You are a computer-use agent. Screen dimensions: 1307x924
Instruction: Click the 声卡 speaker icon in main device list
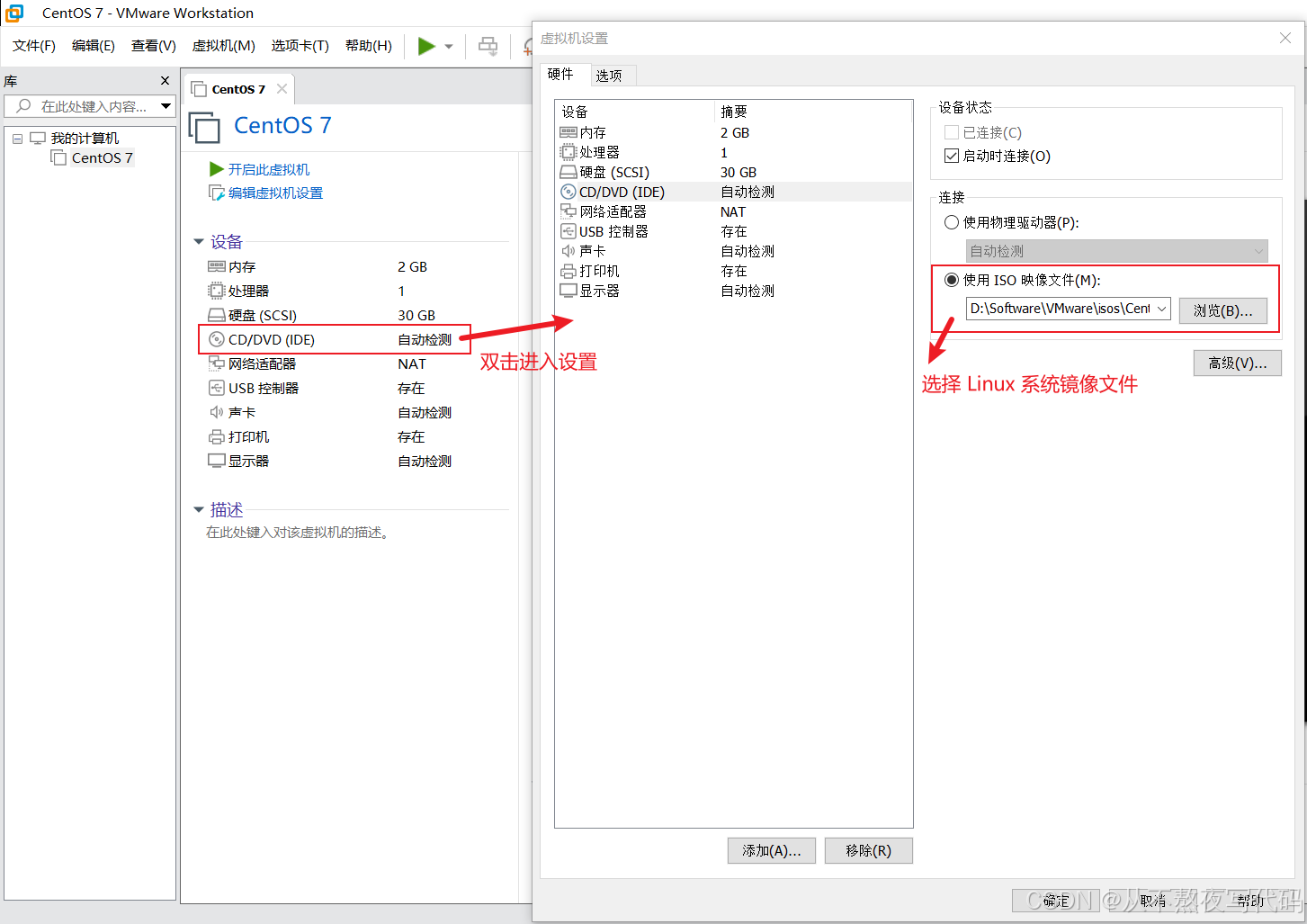point(217,412)
